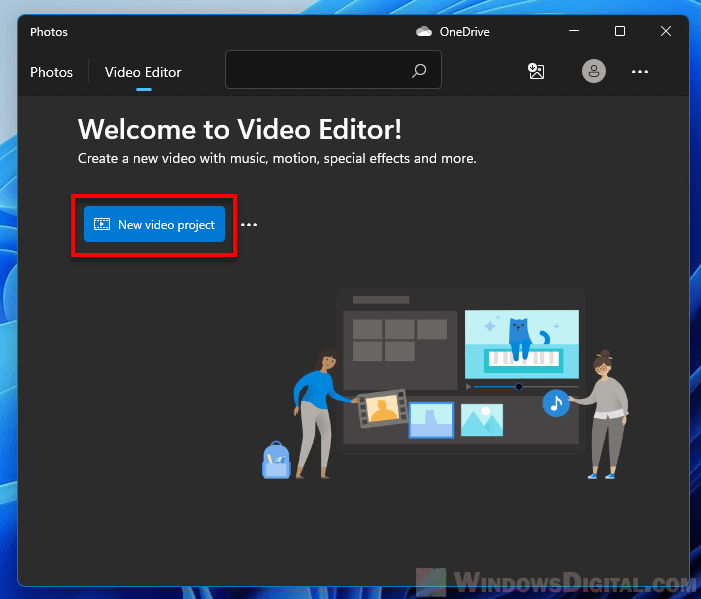
Task: Click the OneDrive cloud icon
Action: (424, 31)
